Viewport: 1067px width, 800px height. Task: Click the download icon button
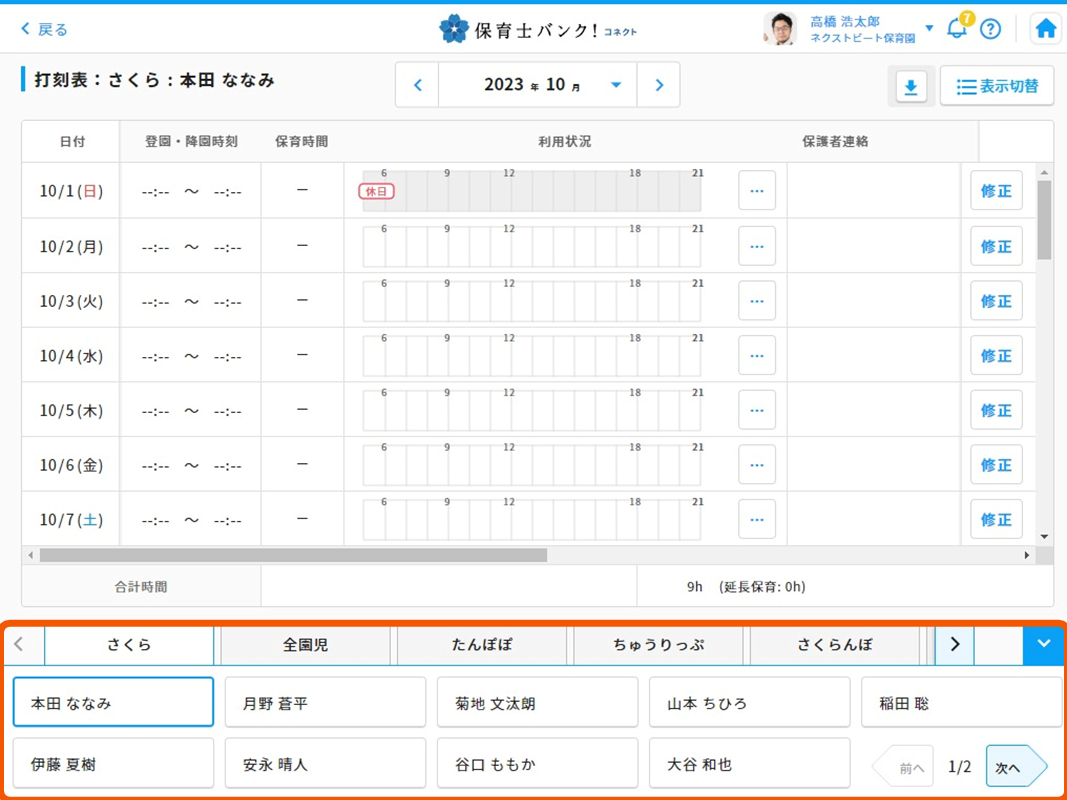(x=910, y=87)
